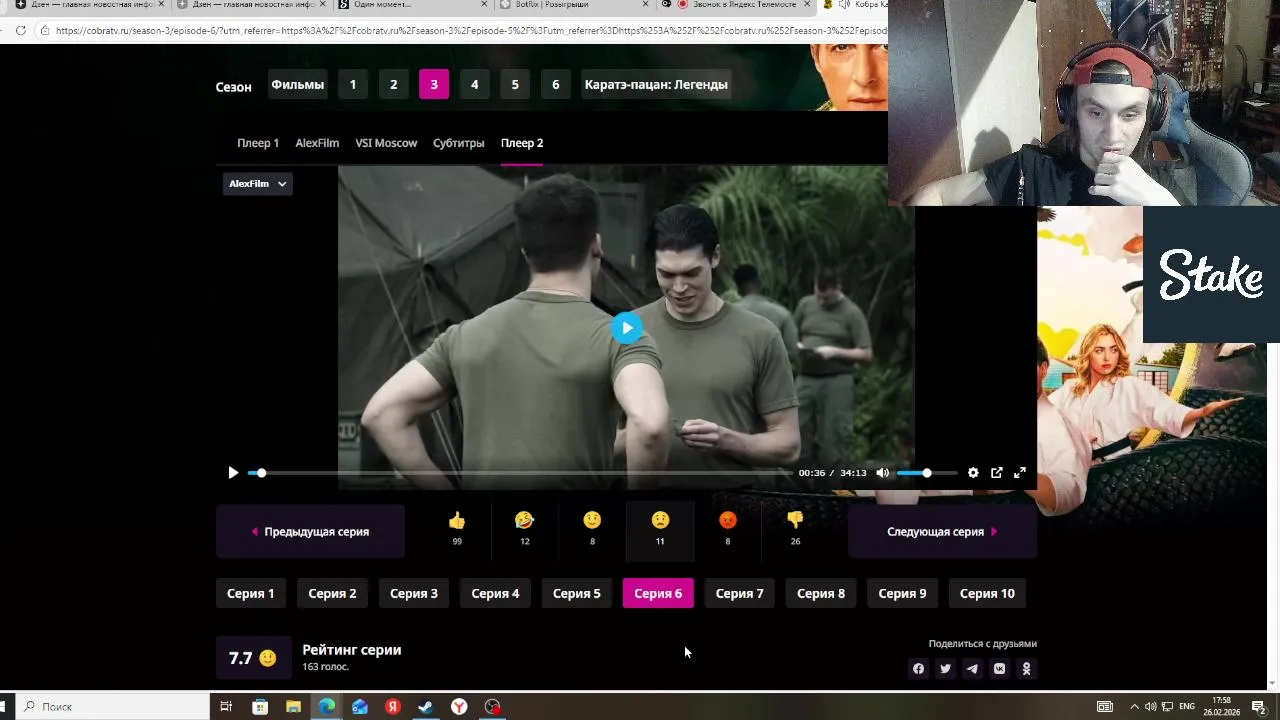Image resolution: width=1280 pixels, height=720 pixels.
Task: Open Microsoft Edge from the taskbar
Action: click(327, 707)
